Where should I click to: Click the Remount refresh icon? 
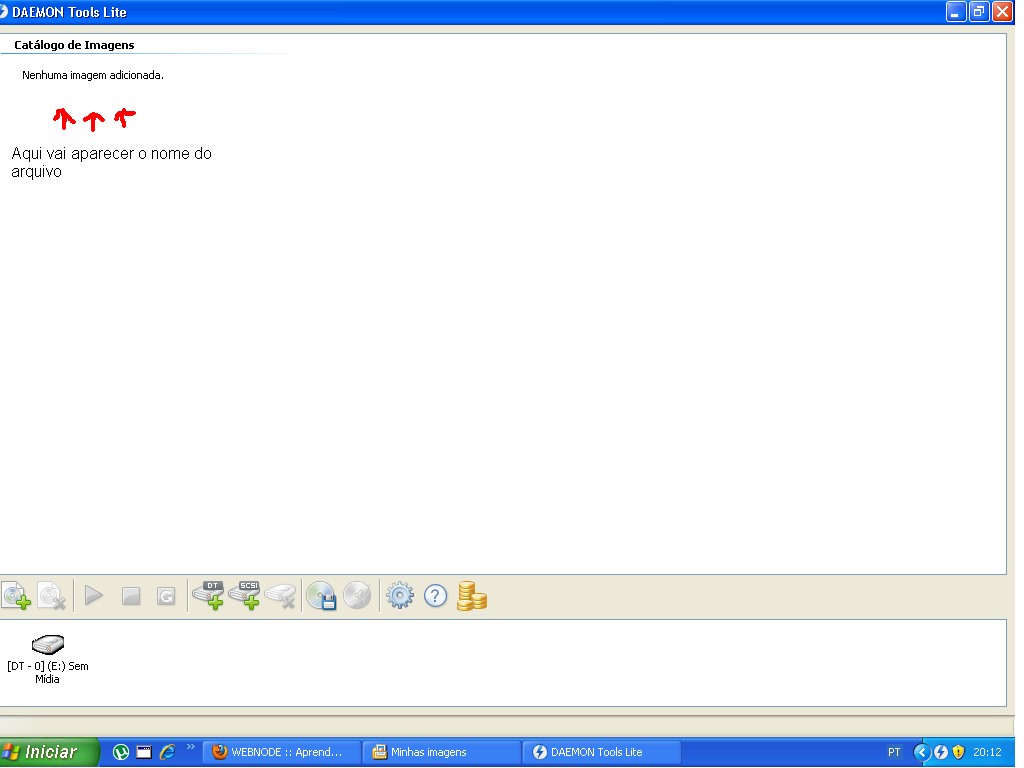click(166, 596)
